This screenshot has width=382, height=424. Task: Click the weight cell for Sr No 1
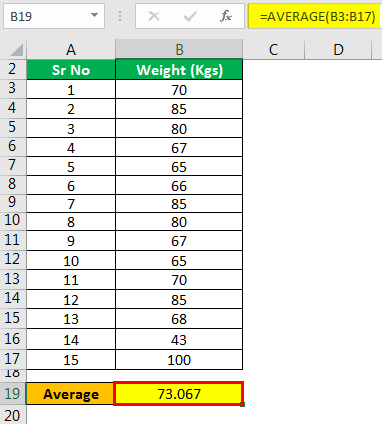pos(179,89)
